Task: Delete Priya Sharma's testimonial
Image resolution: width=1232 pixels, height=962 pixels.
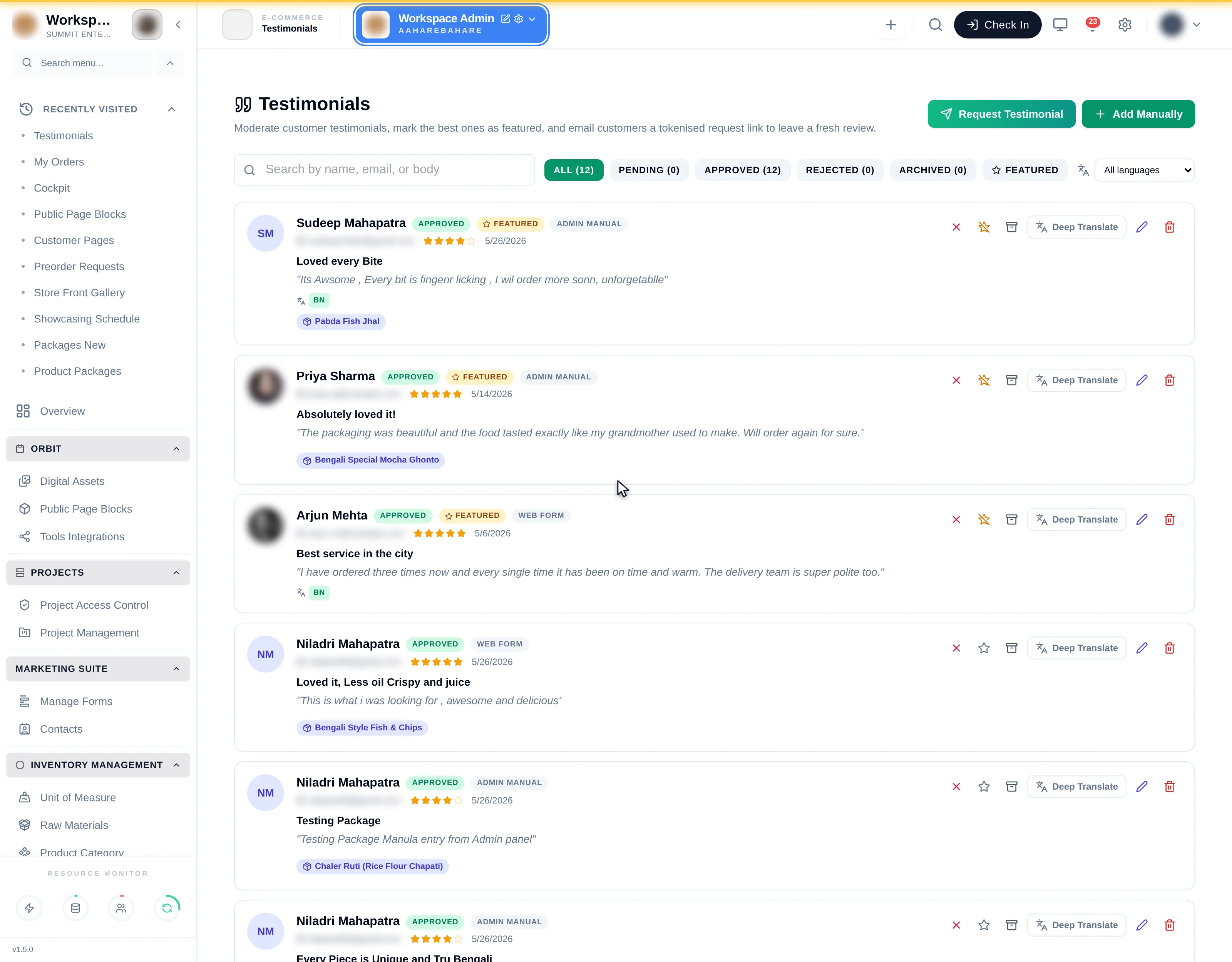Action: pyautogui.click(x=1169, y=380)
